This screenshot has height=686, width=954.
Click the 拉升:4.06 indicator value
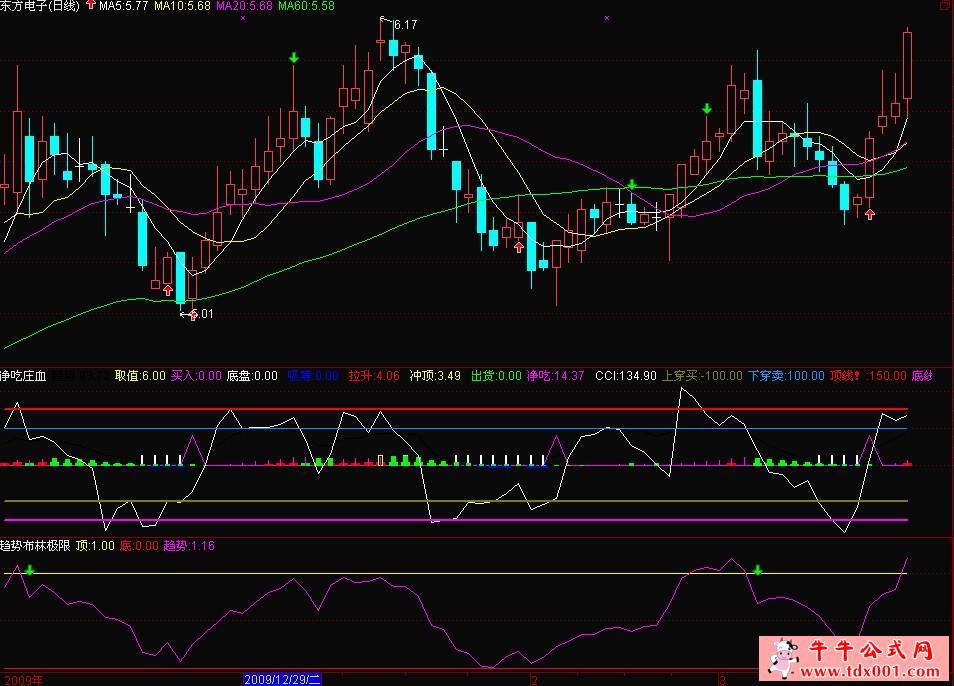[374, 376]
